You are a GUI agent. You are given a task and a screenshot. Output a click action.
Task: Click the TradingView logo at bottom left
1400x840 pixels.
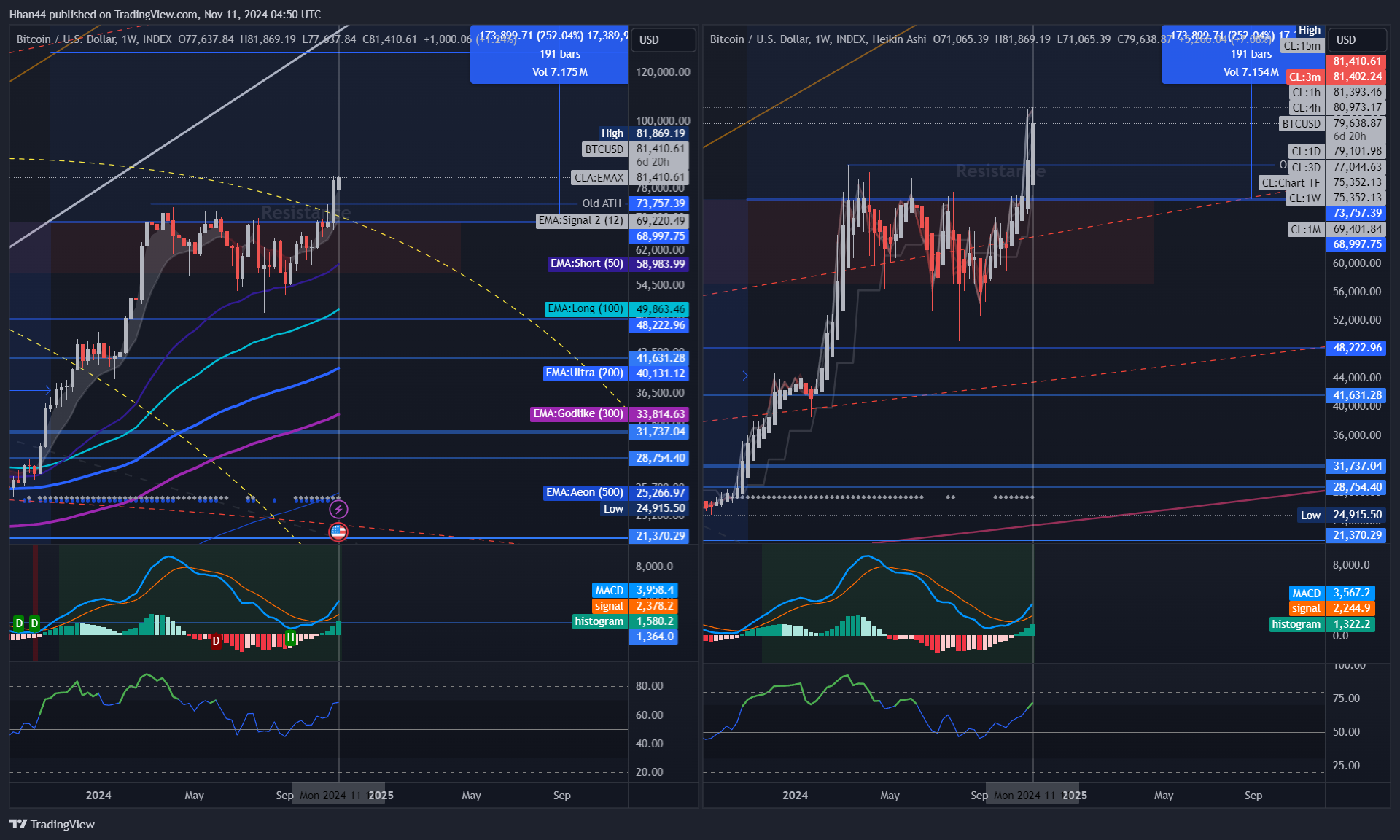pos(52,824)
